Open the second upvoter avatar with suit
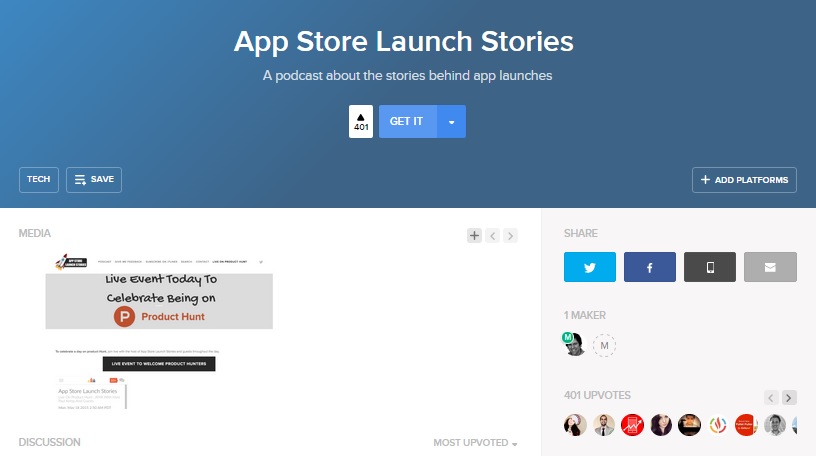The image size is (816, 458). tap(604, 425)
